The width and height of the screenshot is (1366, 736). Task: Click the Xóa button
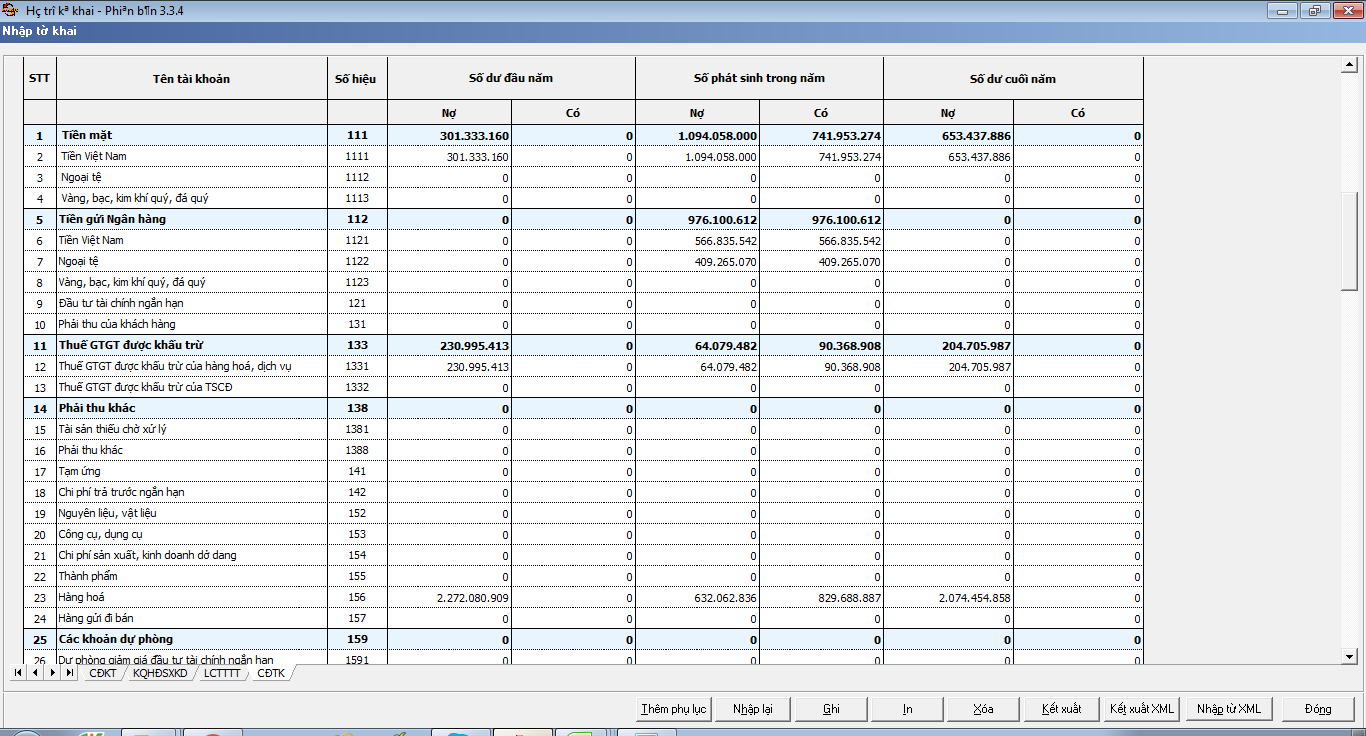click(x=983, y=709)
